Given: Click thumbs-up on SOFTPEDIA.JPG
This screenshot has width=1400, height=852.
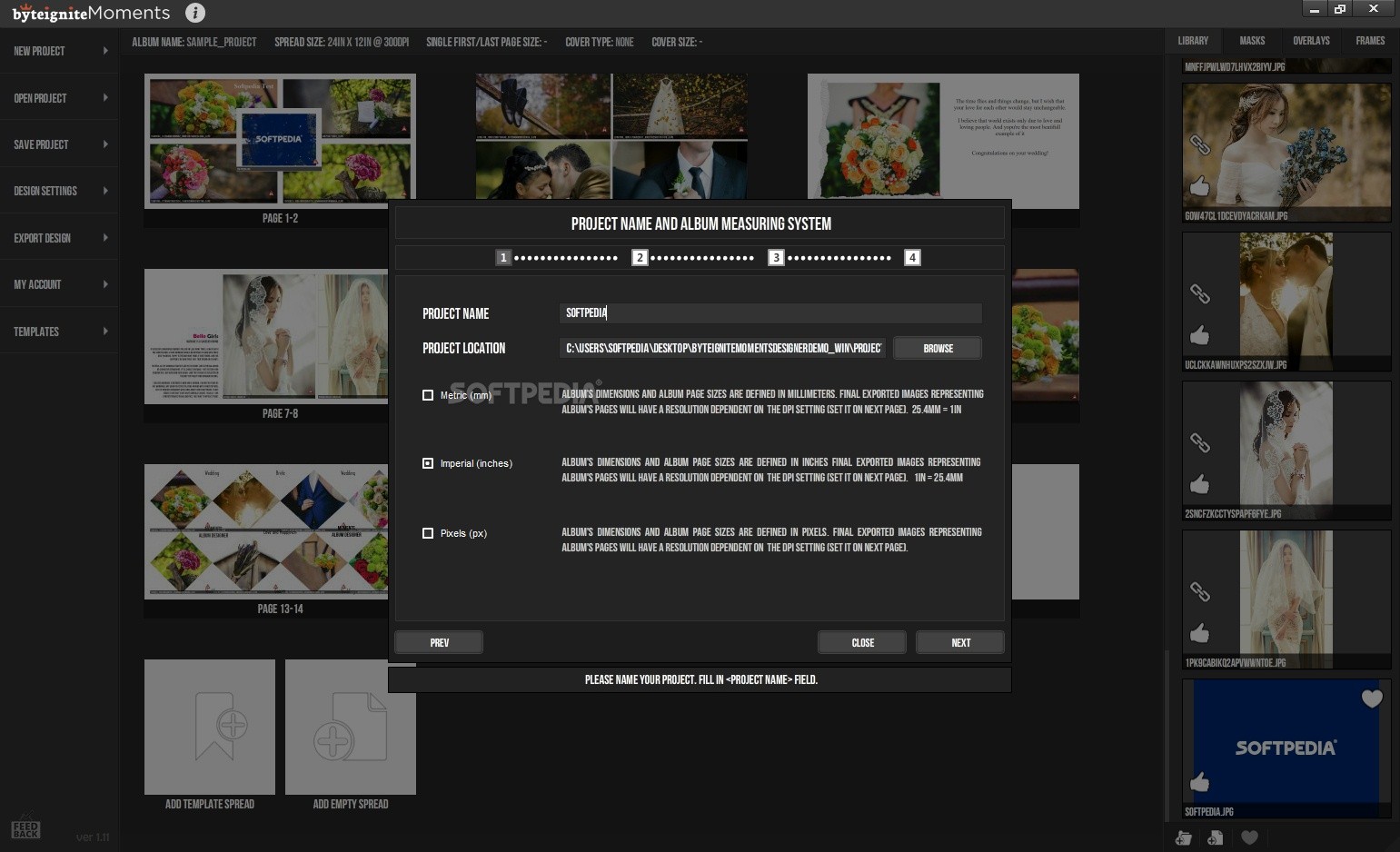Looking at the screenshot, I should pyautogui.click(x=1199, y=782).
